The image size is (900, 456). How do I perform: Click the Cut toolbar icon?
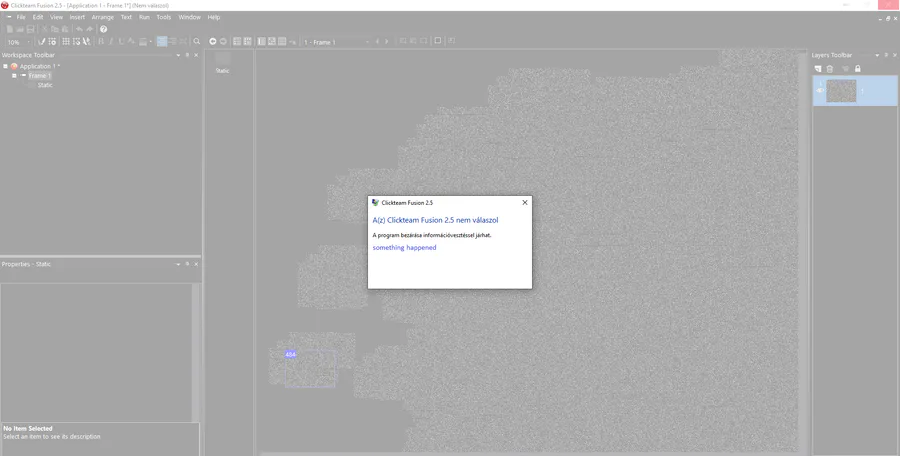(x=44, y=29)
